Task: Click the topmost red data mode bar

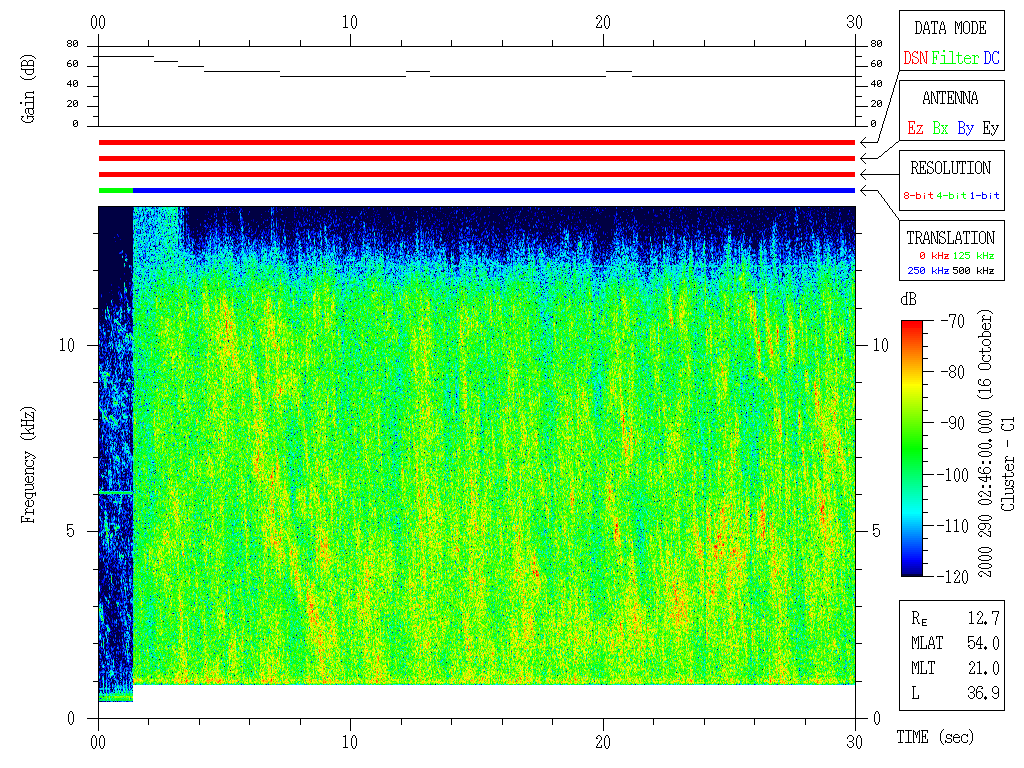Action: [477, 142]
